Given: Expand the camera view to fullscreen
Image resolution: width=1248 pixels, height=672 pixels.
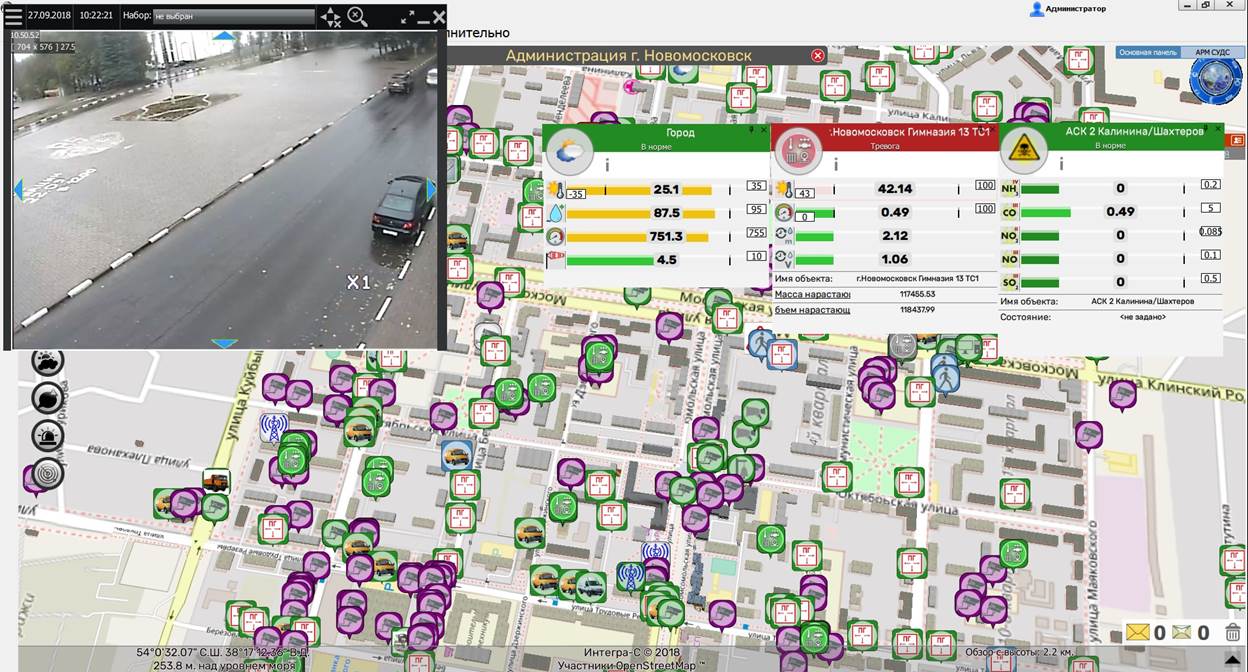Looking at the screenshot, I should 408,17.
